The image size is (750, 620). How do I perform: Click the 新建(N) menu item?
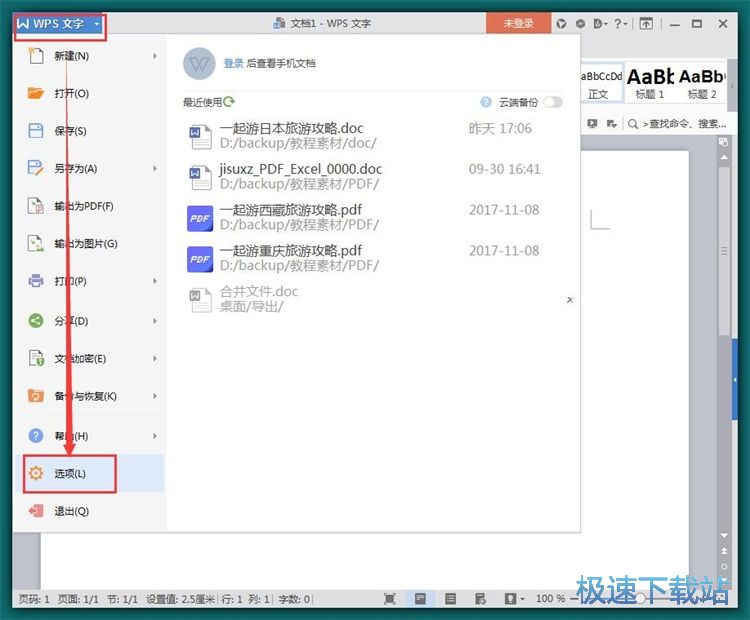(91, 56)
